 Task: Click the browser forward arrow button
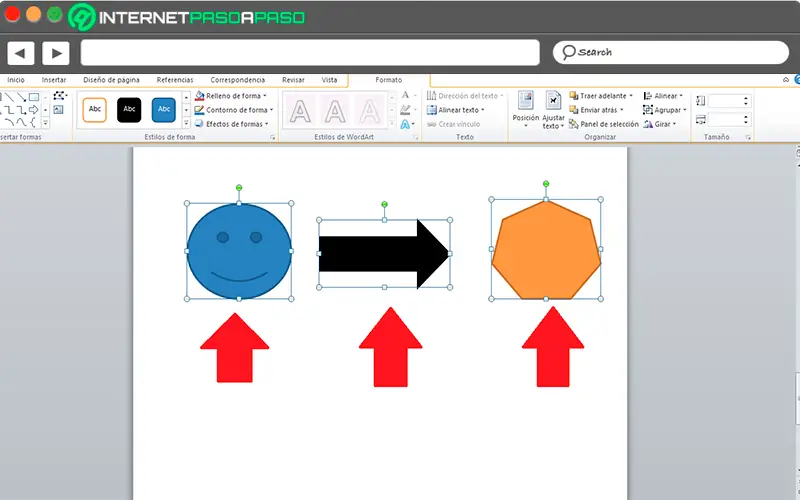tap(56, 53)
